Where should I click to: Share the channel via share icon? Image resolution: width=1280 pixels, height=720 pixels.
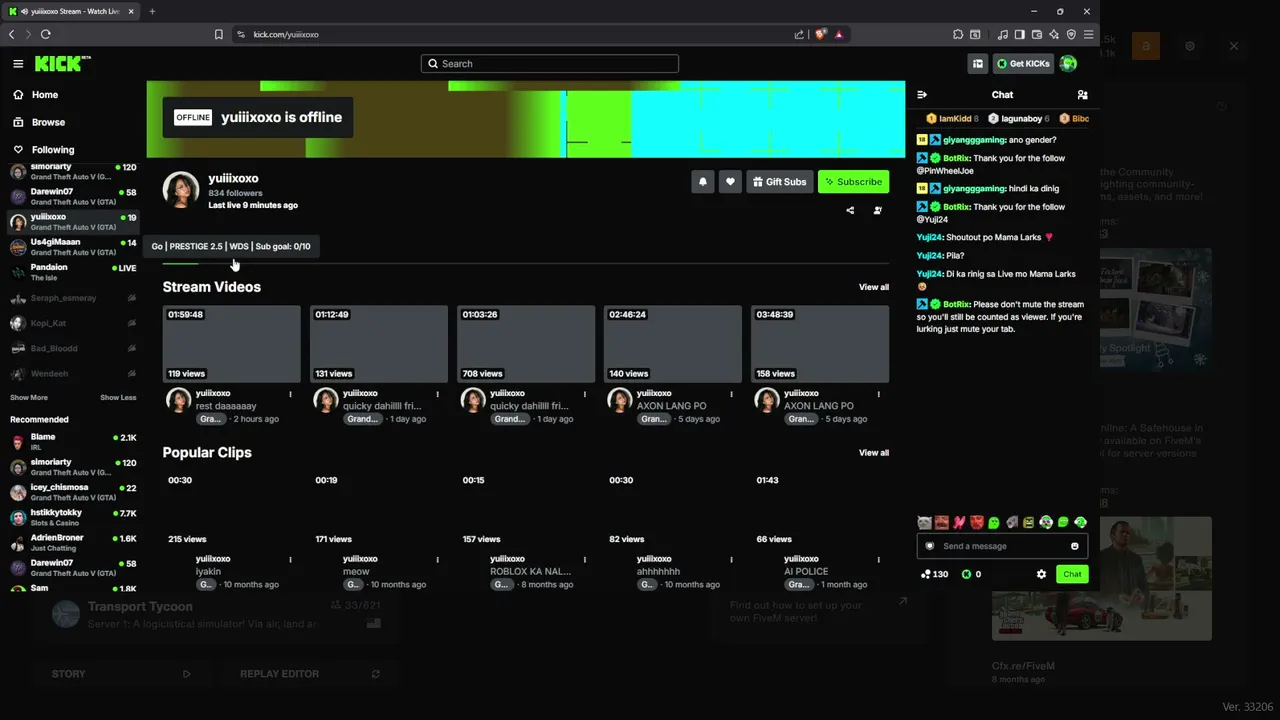[850, 210]
